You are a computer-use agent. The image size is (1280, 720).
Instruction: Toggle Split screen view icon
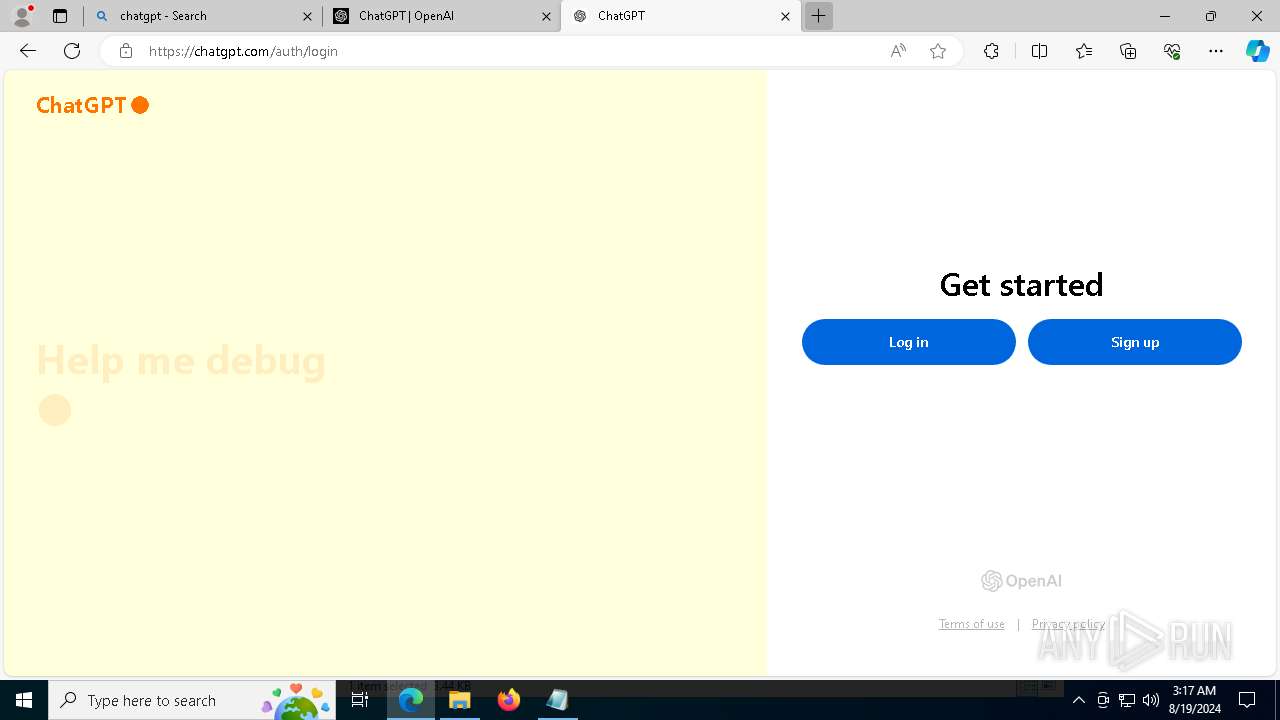[x=1039, y=51]
